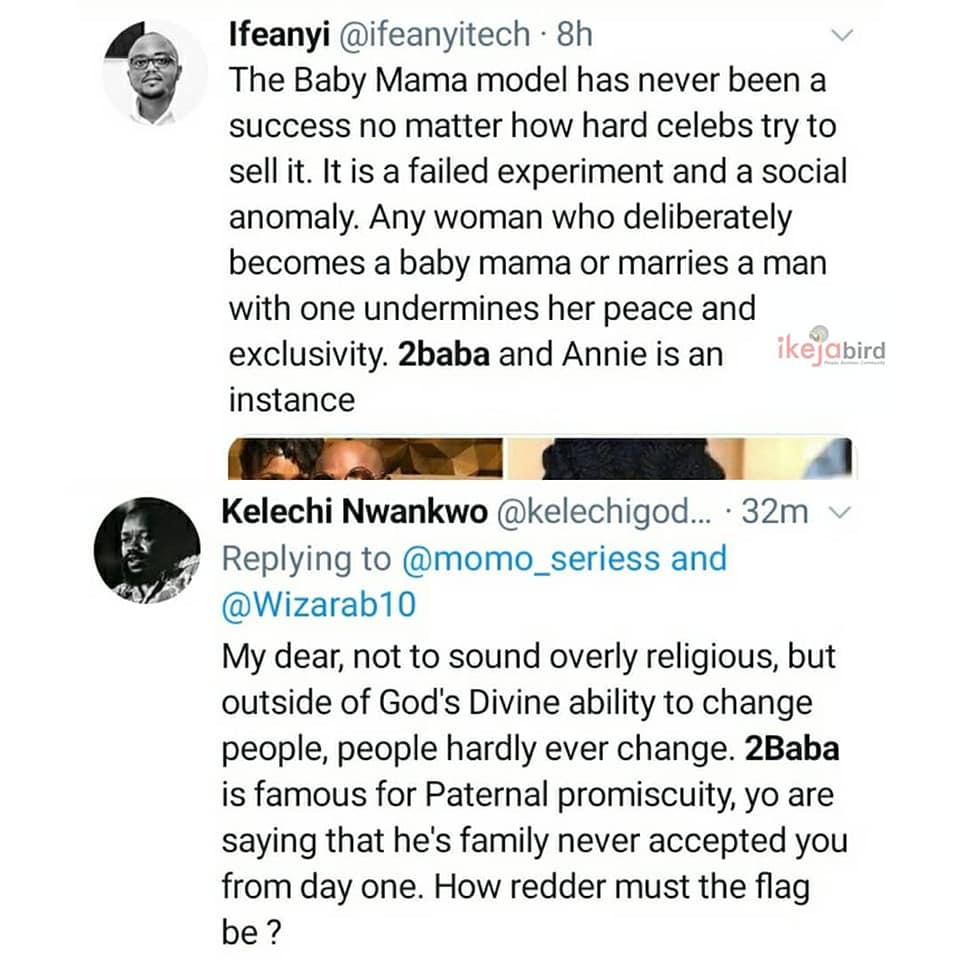Open the @momo_seriess mention

tap(530, 558)
